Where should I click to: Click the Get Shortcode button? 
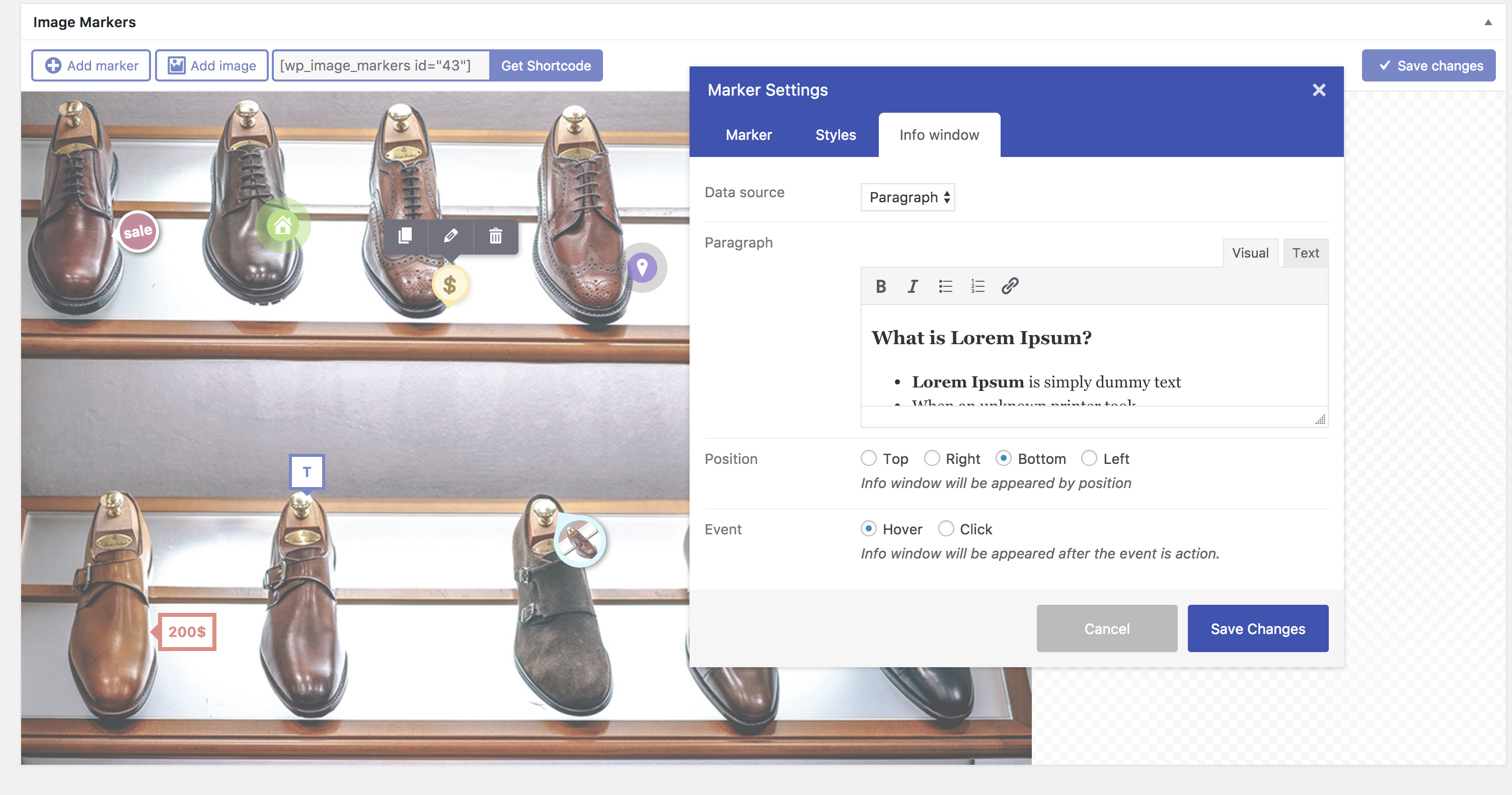pos(545,66)
